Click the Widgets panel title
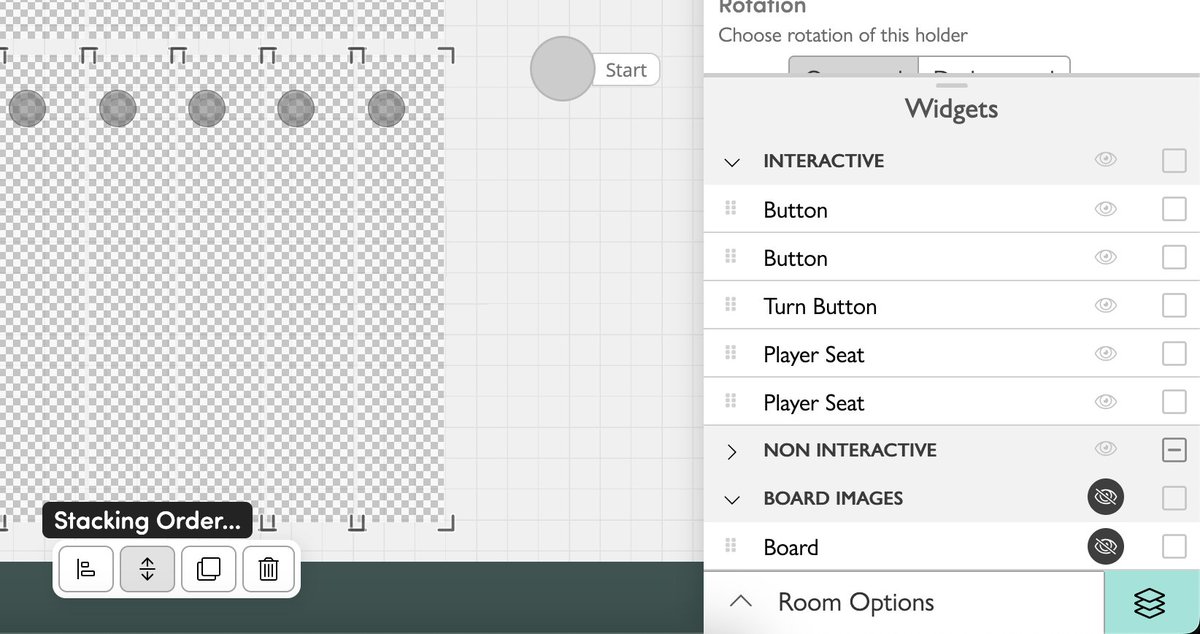This screenshot has width=1200, height=634. pos(951,108)
